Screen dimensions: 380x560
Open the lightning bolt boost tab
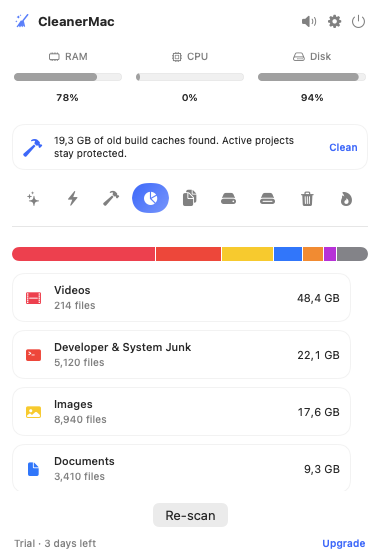73,199
